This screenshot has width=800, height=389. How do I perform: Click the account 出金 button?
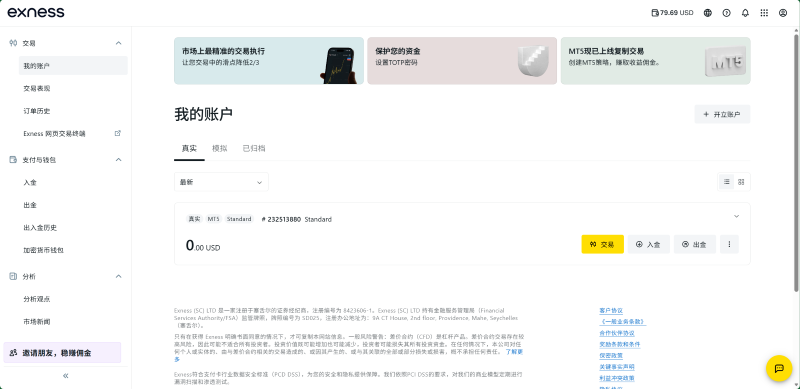tap(694, 245)
